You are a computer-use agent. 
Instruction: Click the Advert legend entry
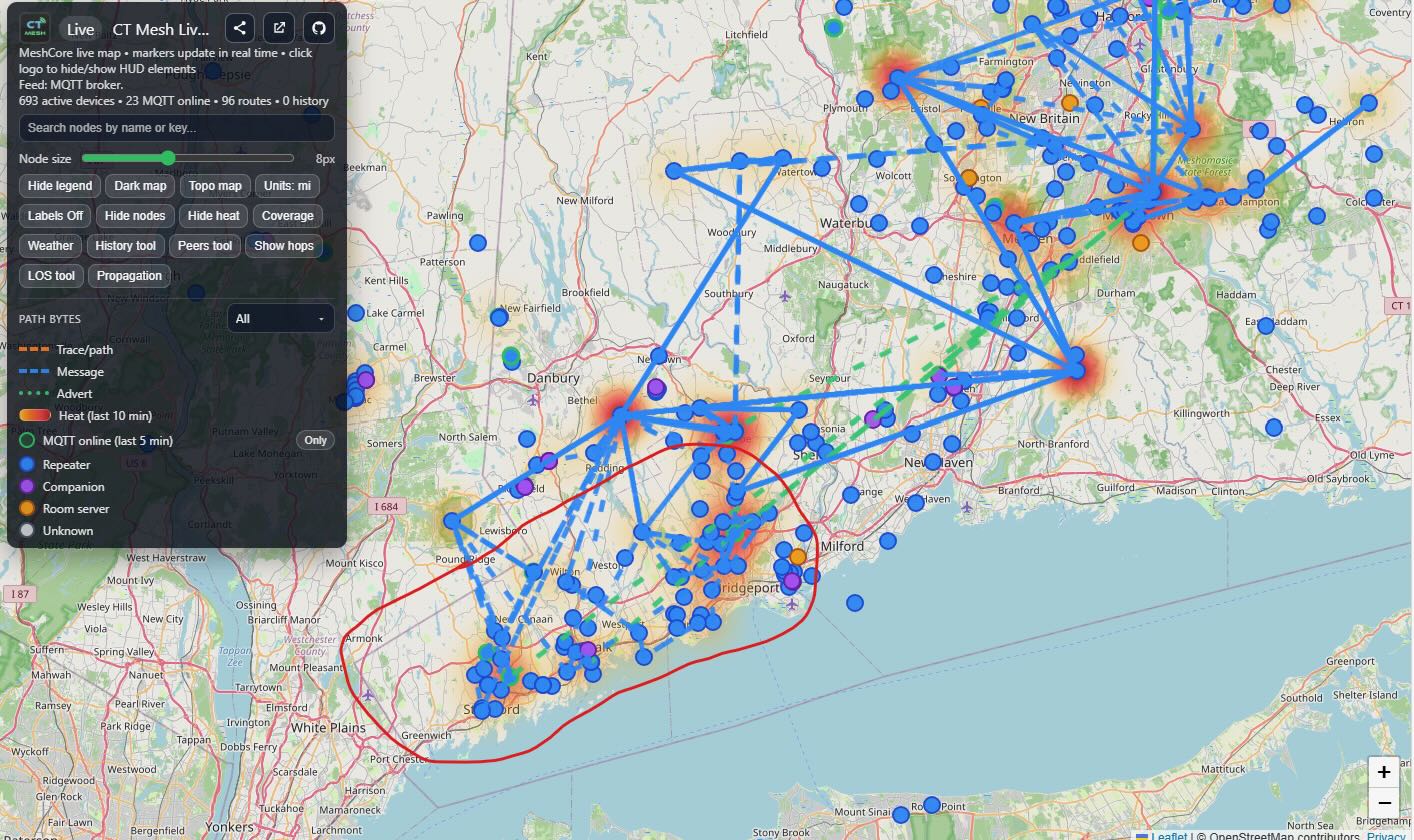55,394
